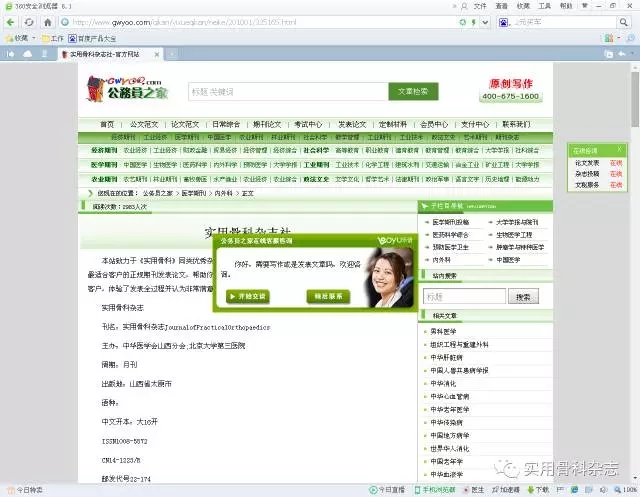Open 下载 manager in the status bar
Screen dimensions: 640x497
(x=538, y=490)
